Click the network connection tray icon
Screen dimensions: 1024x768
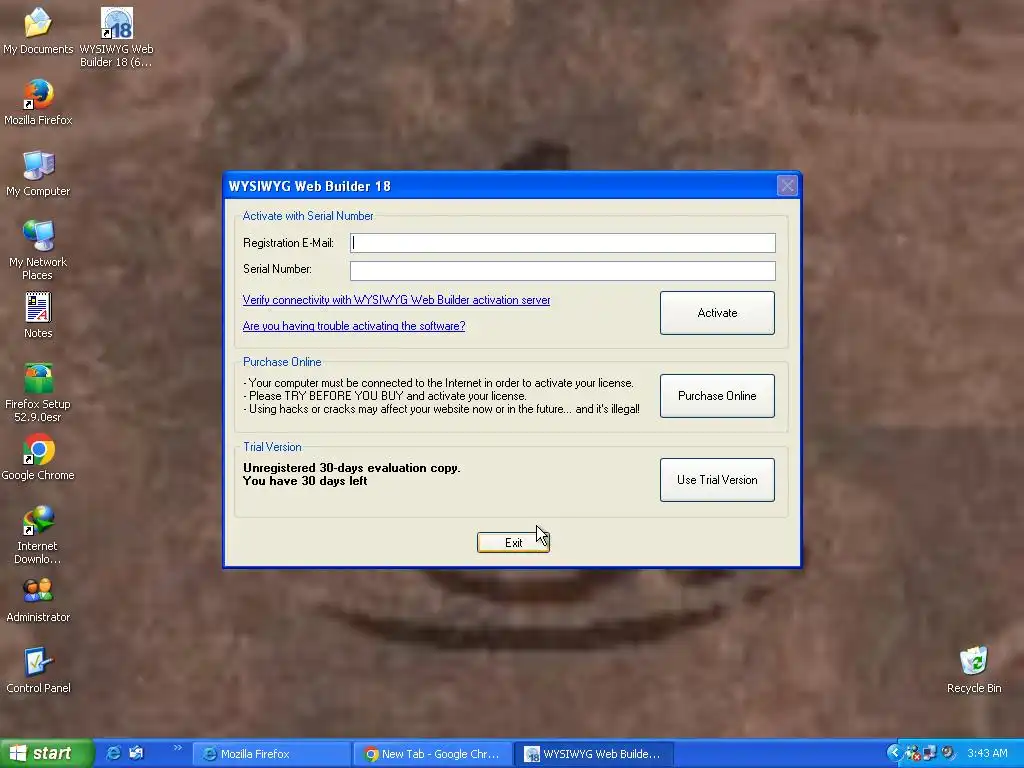point(929,753)
